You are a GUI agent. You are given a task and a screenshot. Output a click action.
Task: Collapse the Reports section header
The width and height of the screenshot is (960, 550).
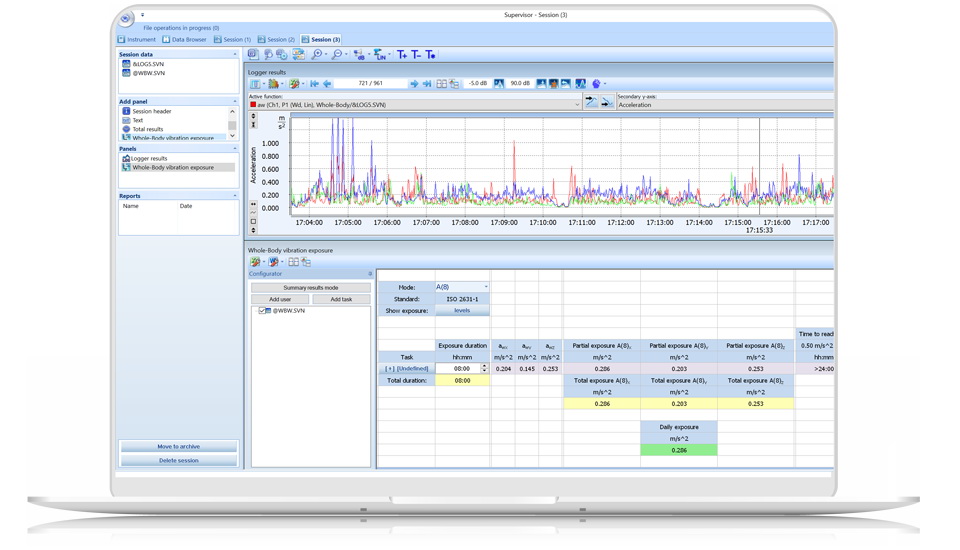click(x=235, y=196)
